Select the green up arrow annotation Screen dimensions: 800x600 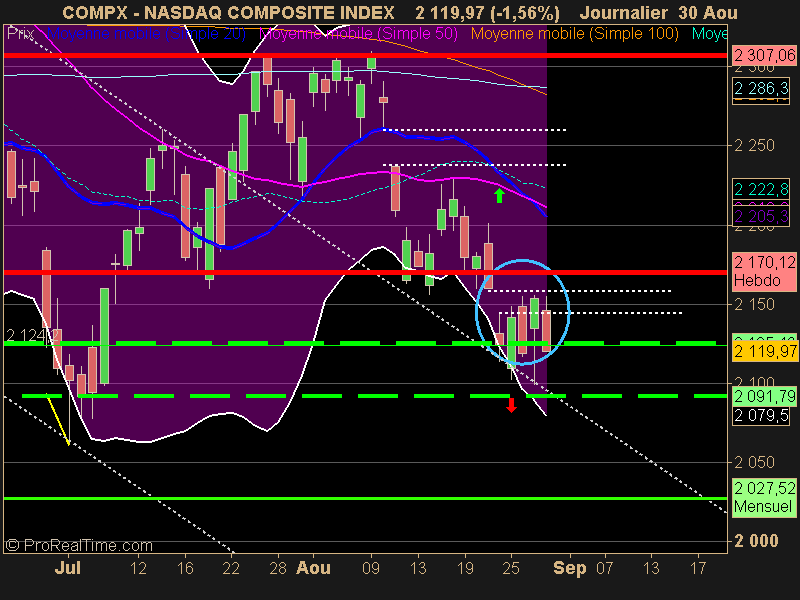[499, 195]
